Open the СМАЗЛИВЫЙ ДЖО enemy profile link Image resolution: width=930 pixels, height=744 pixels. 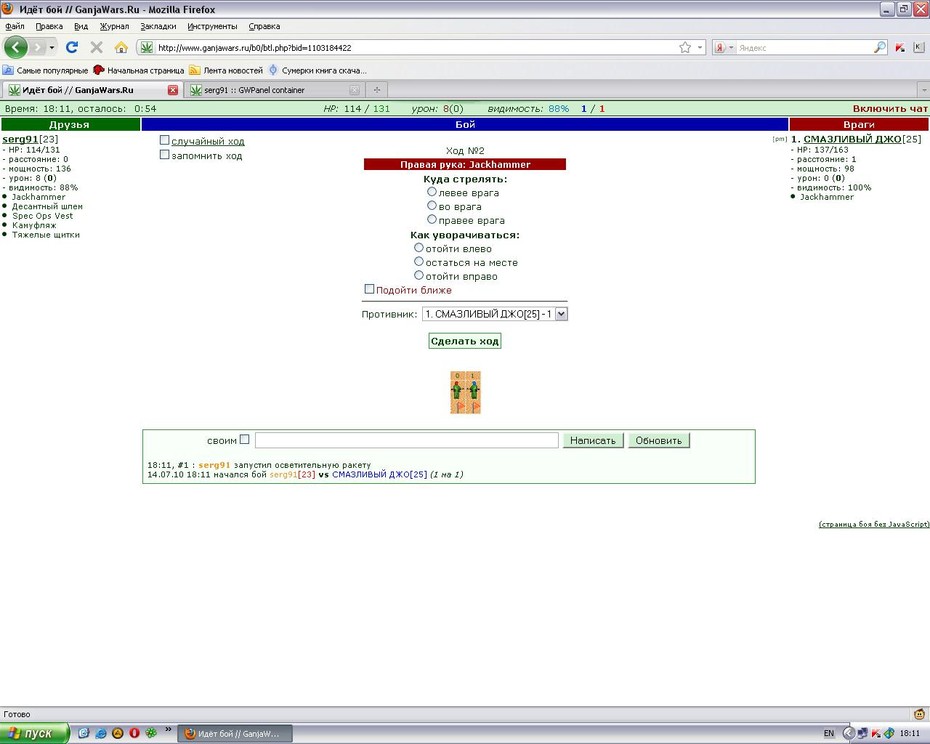pyautogui.click(x=852, y=139)
